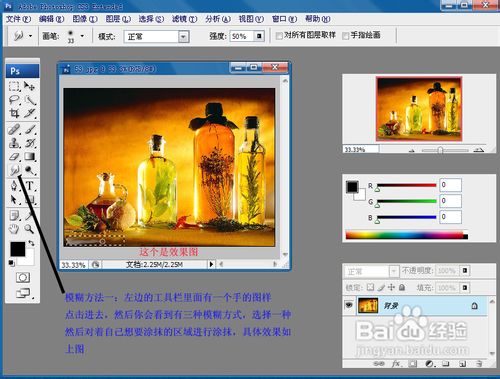Select the Gradient tool

point(30,156)
